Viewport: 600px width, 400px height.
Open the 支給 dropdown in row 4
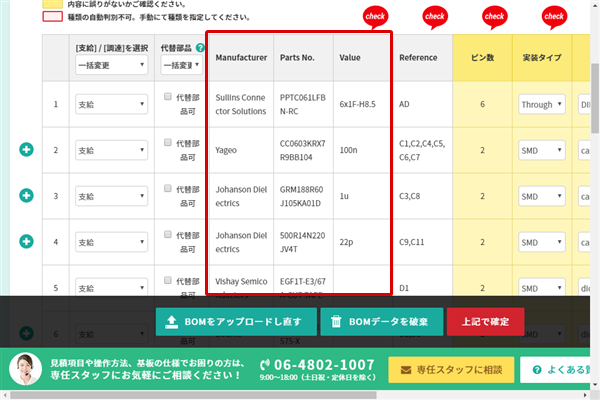tap(111, 242)
